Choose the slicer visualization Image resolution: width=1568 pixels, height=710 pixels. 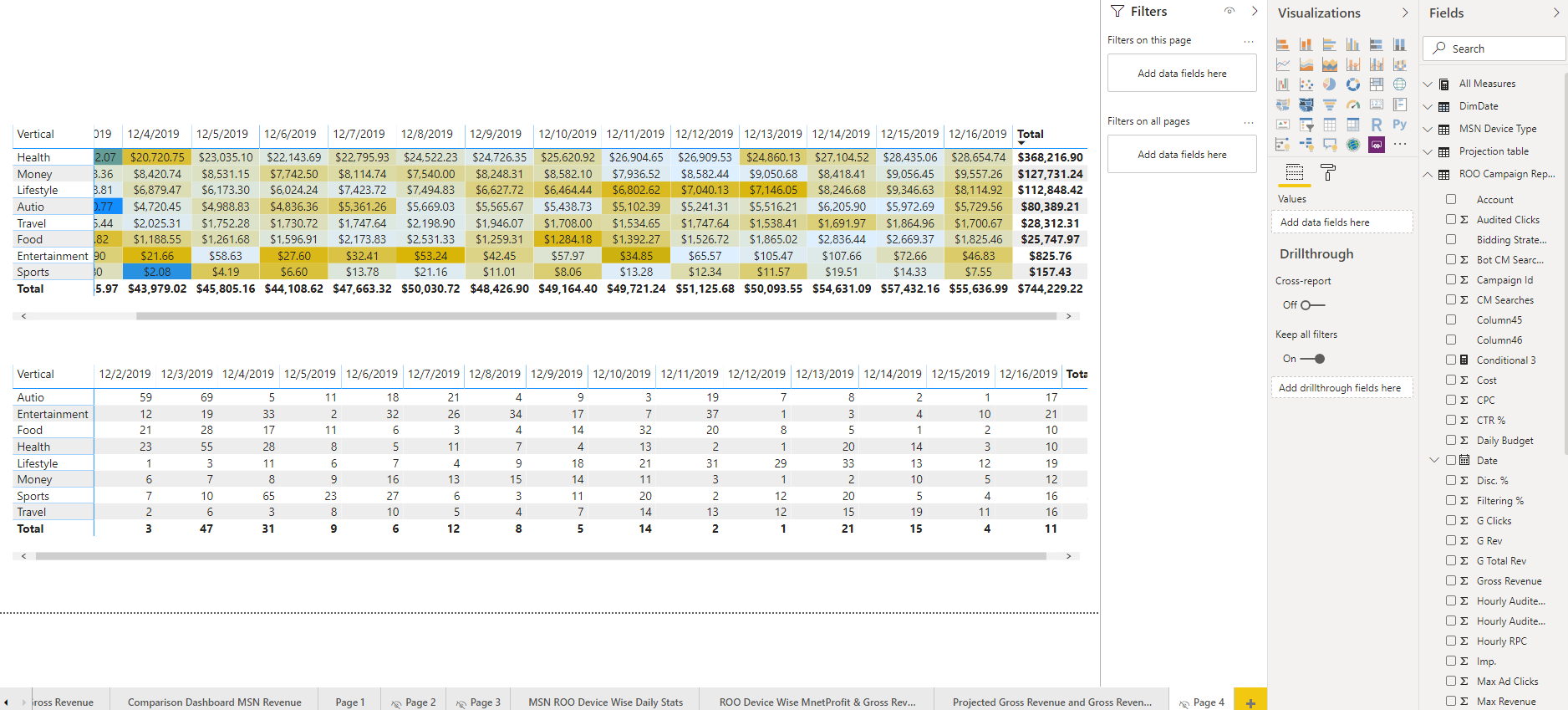tap(1306, 125)
